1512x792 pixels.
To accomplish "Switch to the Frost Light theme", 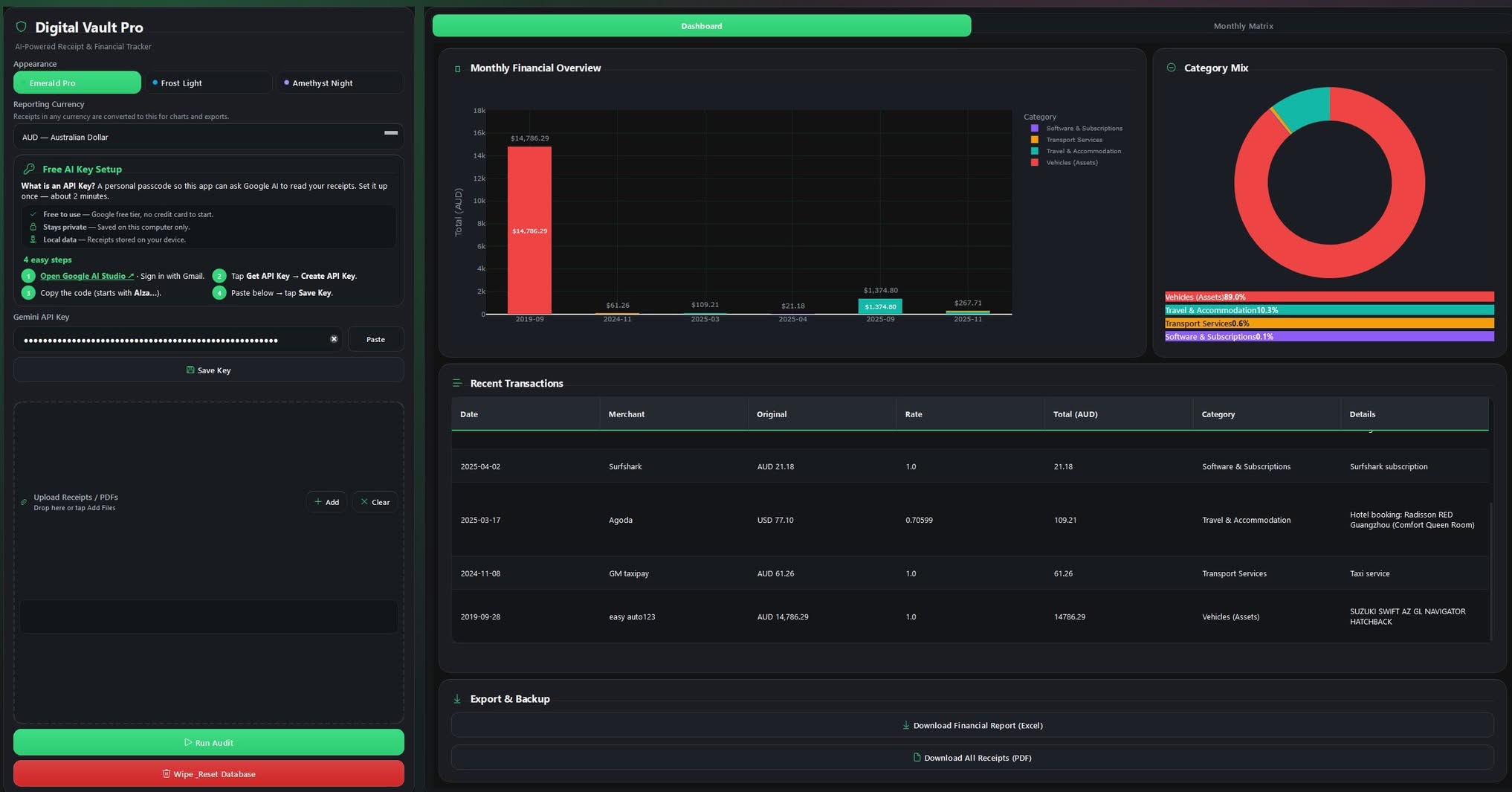I will 208,83.
